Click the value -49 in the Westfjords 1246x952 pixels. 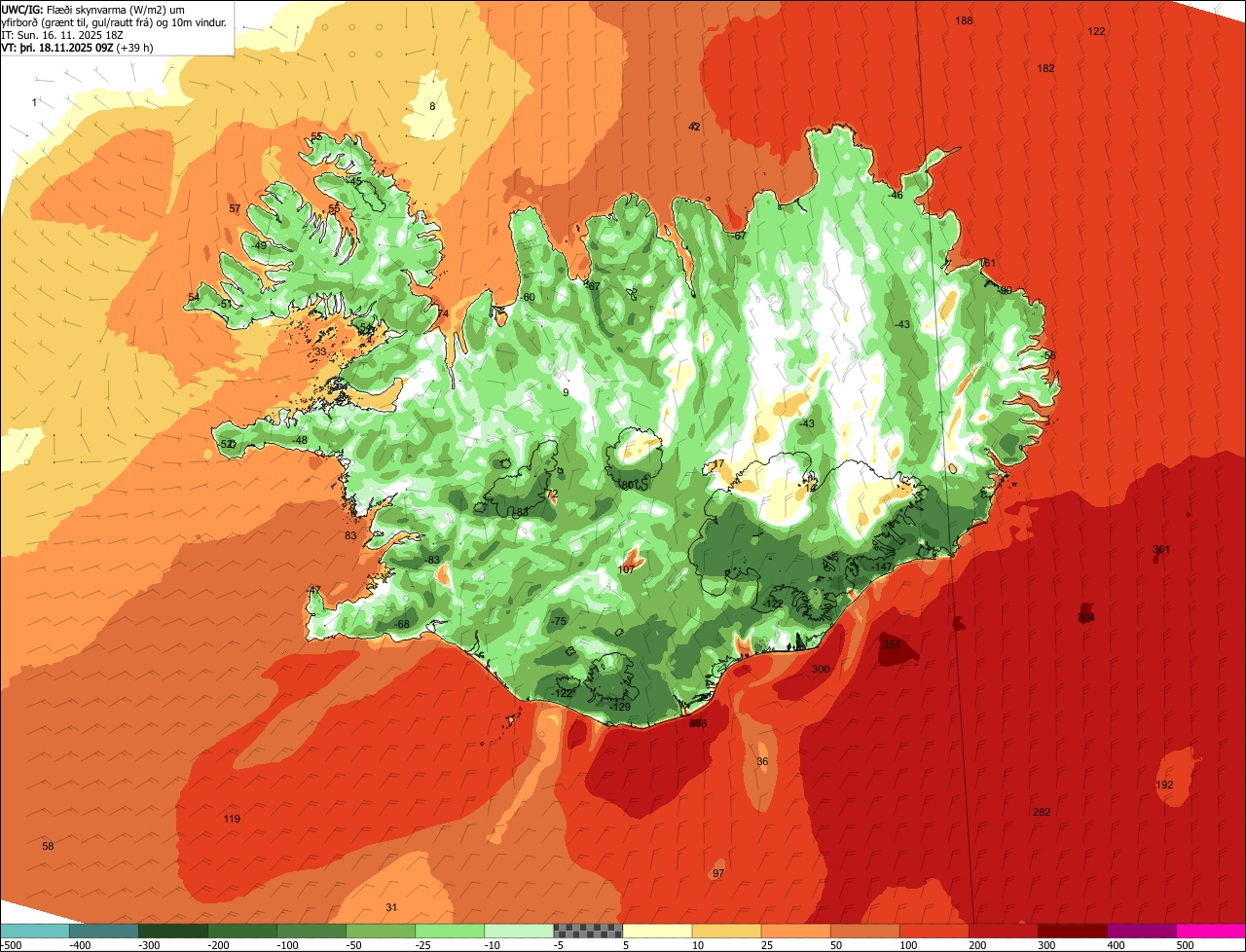tap(258, 245)
